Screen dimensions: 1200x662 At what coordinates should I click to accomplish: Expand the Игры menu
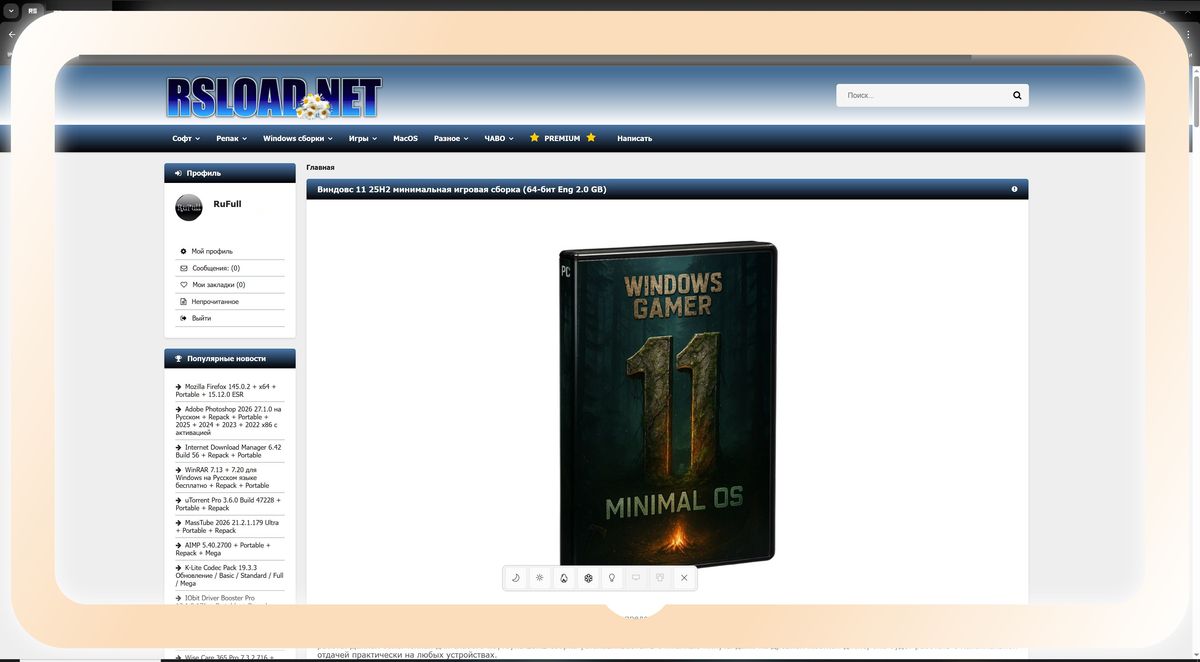coord(363,139)
